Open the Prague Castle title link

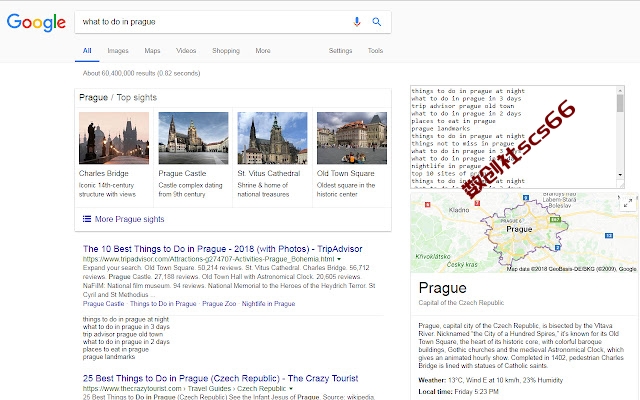point(182,173)
